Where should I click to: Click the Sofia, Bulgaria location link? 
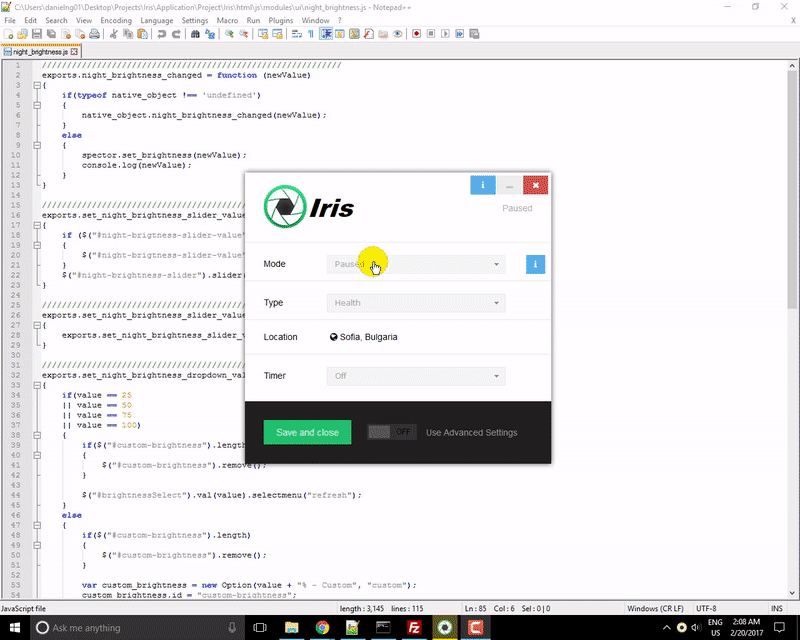coord(363,337)
